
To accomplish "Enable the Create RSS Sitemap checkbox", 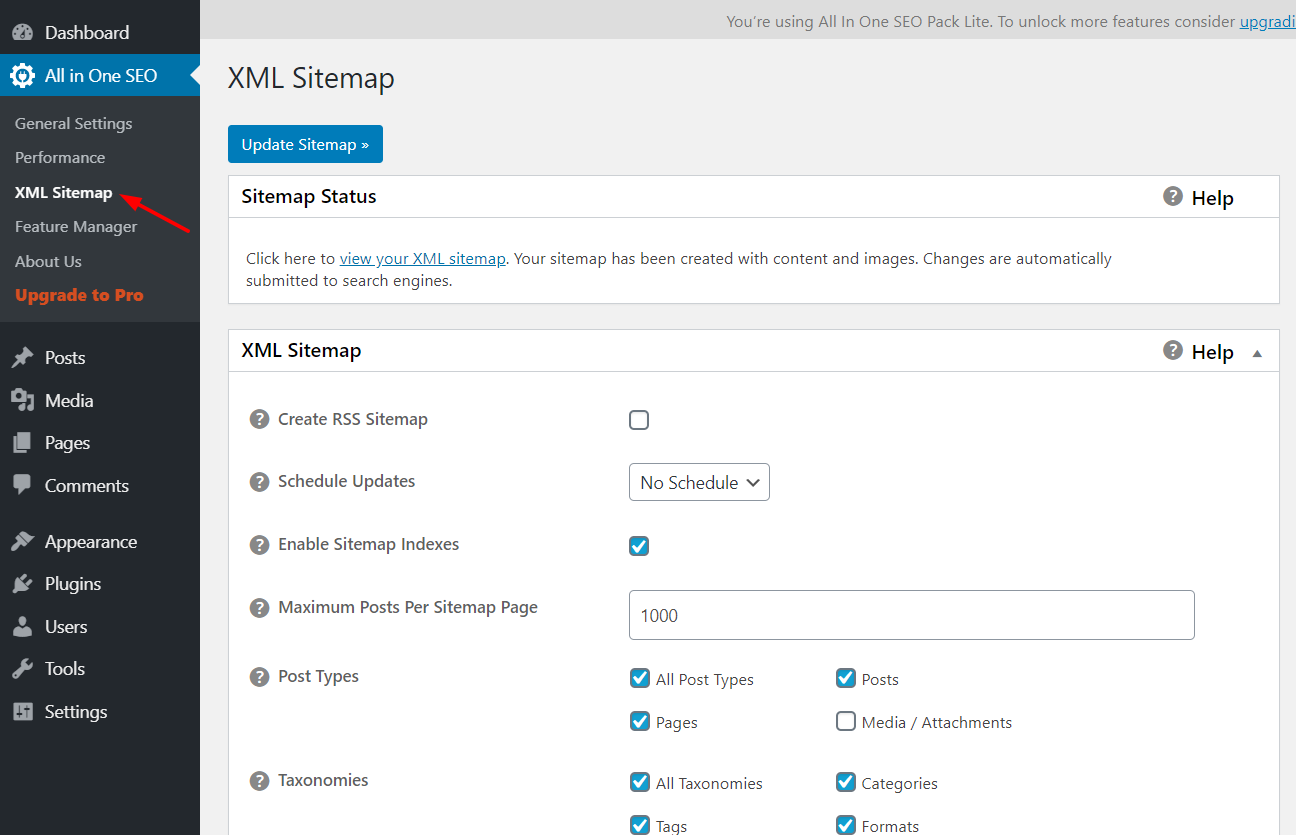I will pos(639,420).
